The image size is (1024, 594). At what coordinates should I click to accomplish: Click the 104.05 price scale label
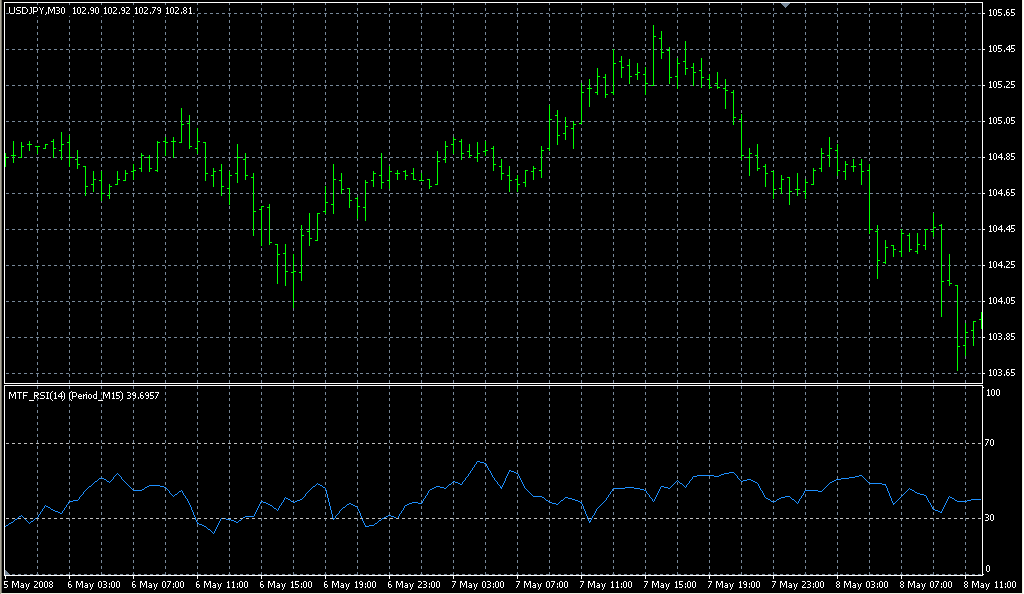[1001, 301]
